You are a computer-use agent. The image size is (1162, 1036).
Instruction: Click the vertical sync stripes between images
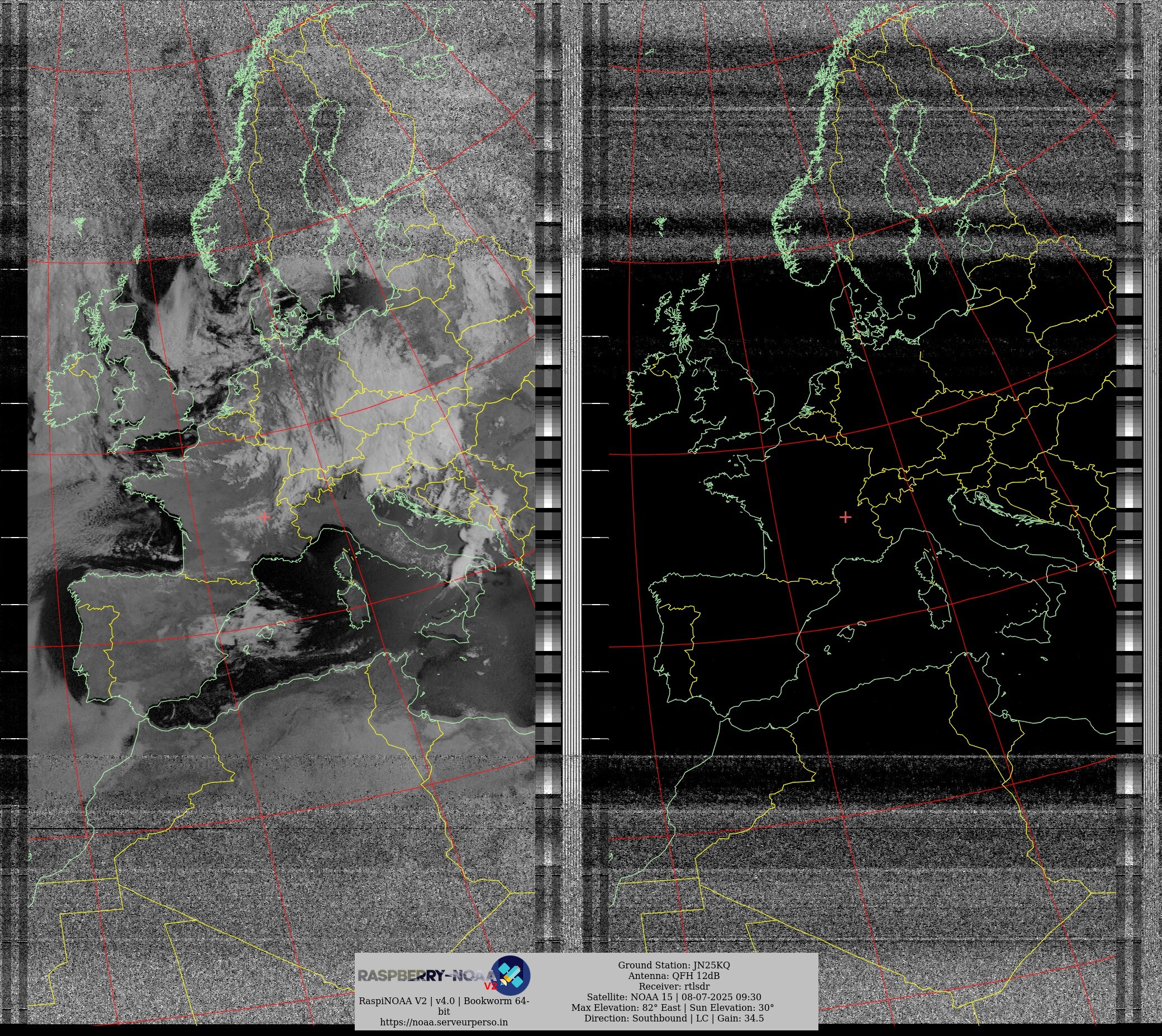point(572,512)
